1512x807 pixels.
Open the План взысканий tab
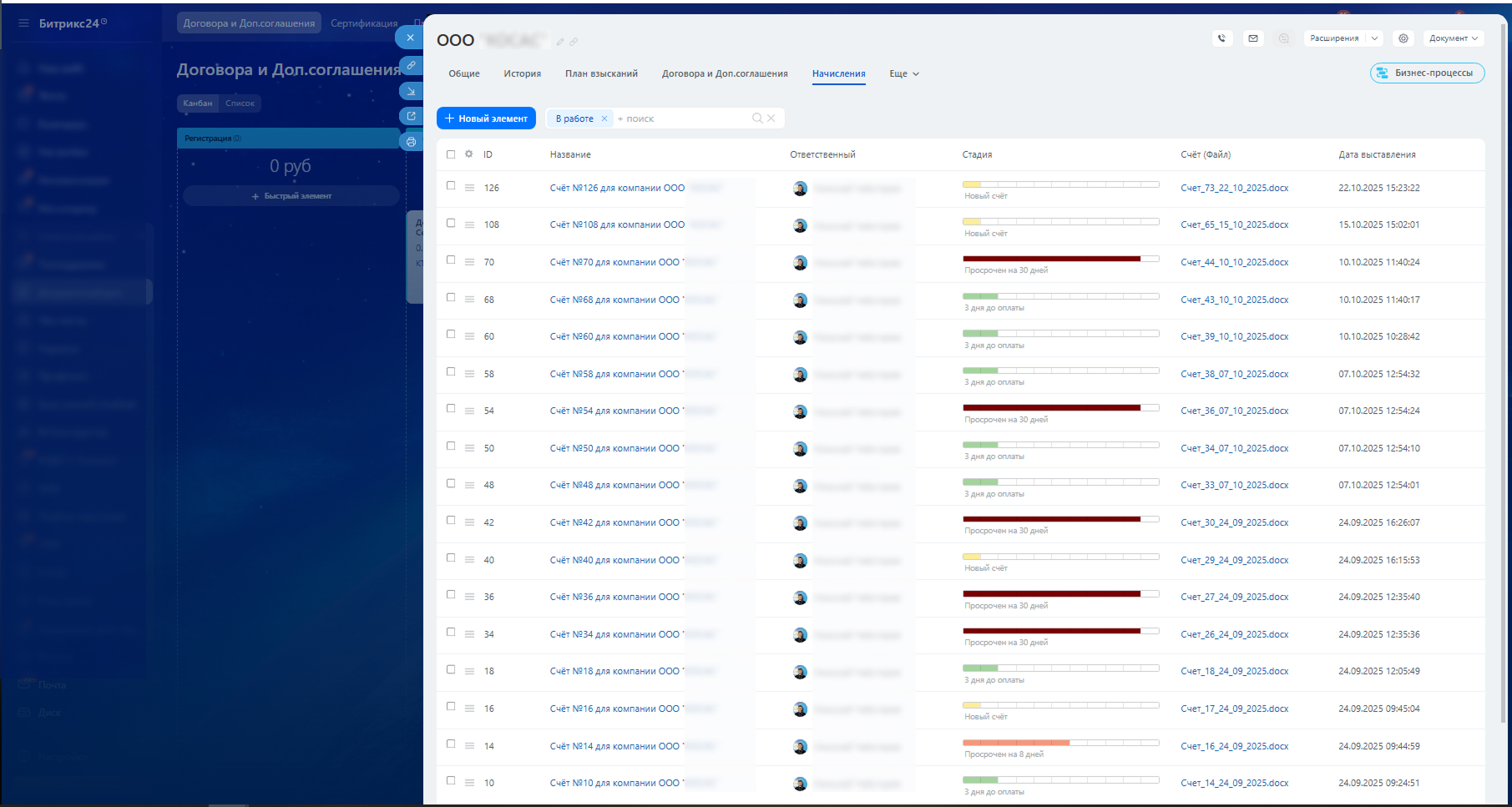601,74
